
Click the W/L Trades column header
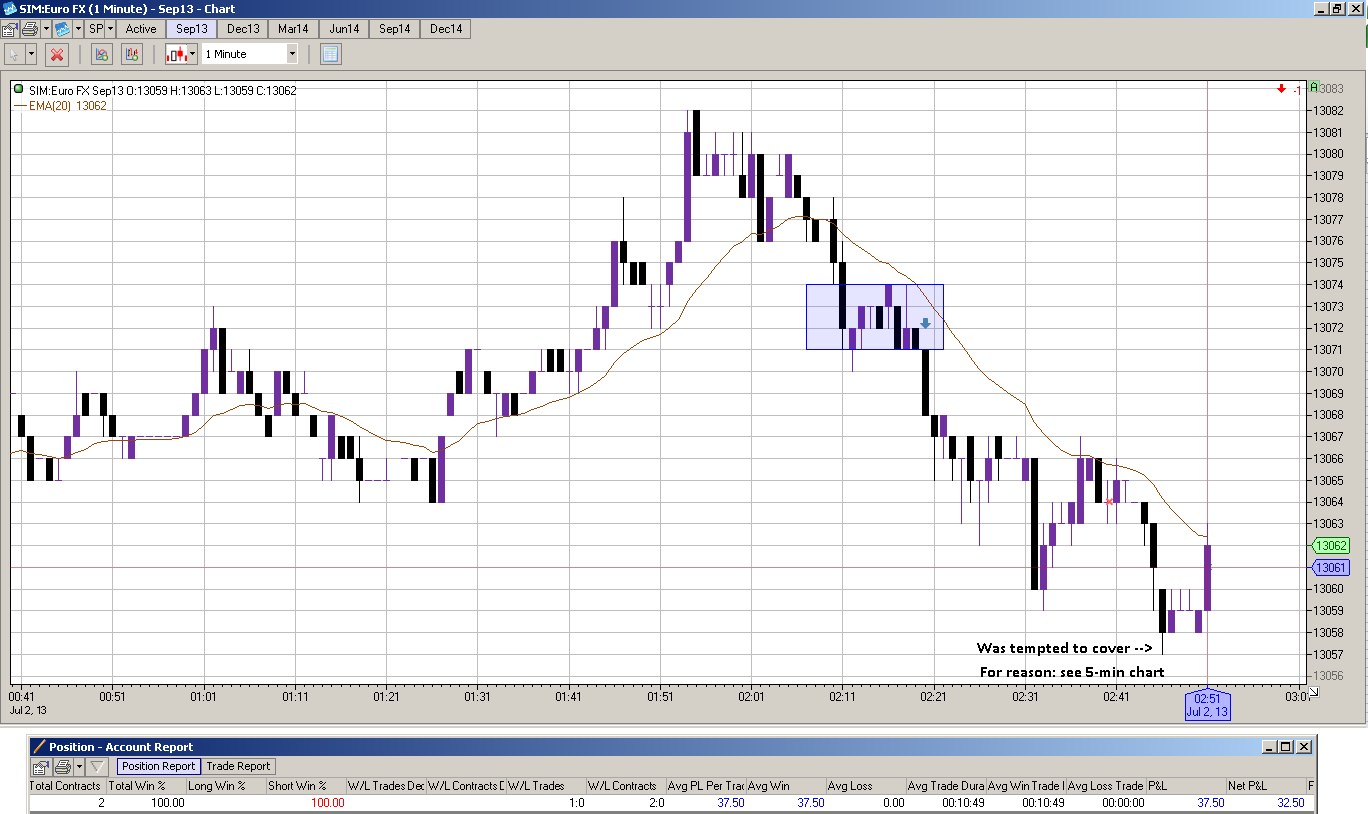(546, 786)
